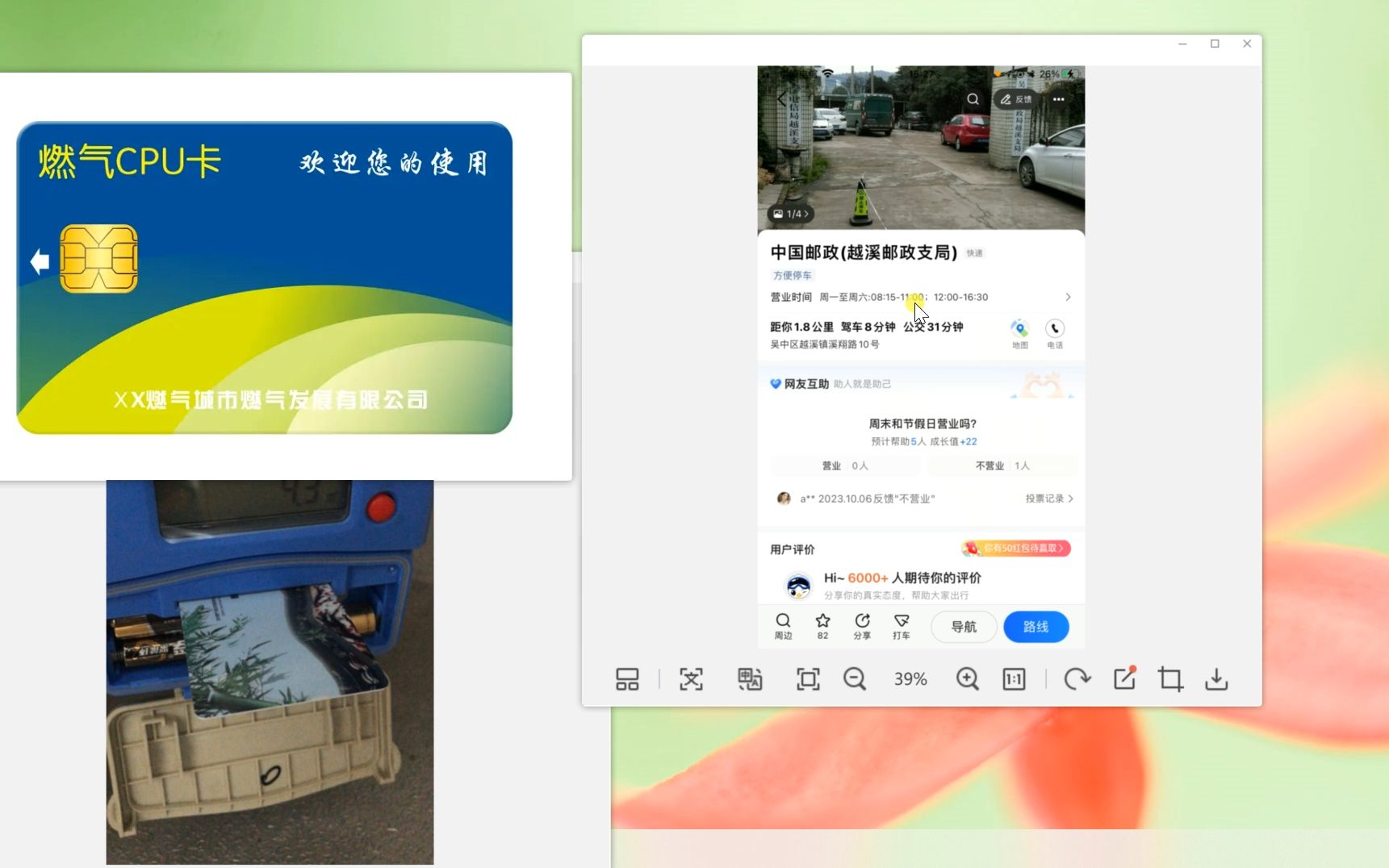Click the gas meter photo thumbnail
The width and height of the screenshot is (1389, 868).
[270, 672]
